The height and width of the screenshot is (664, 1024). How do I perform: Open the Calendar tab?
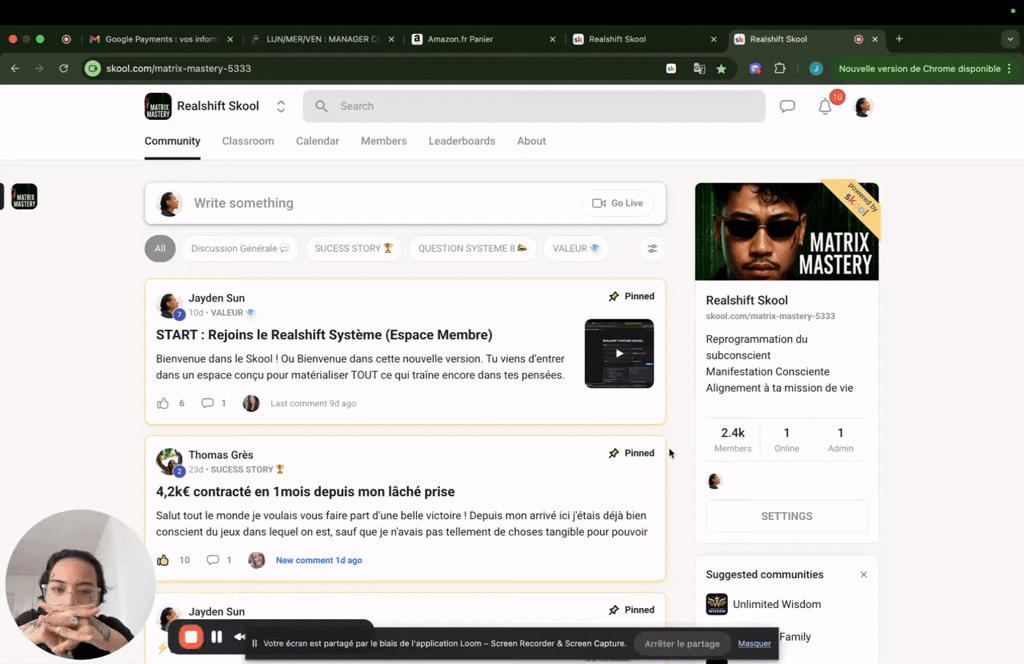coord(317,141)
